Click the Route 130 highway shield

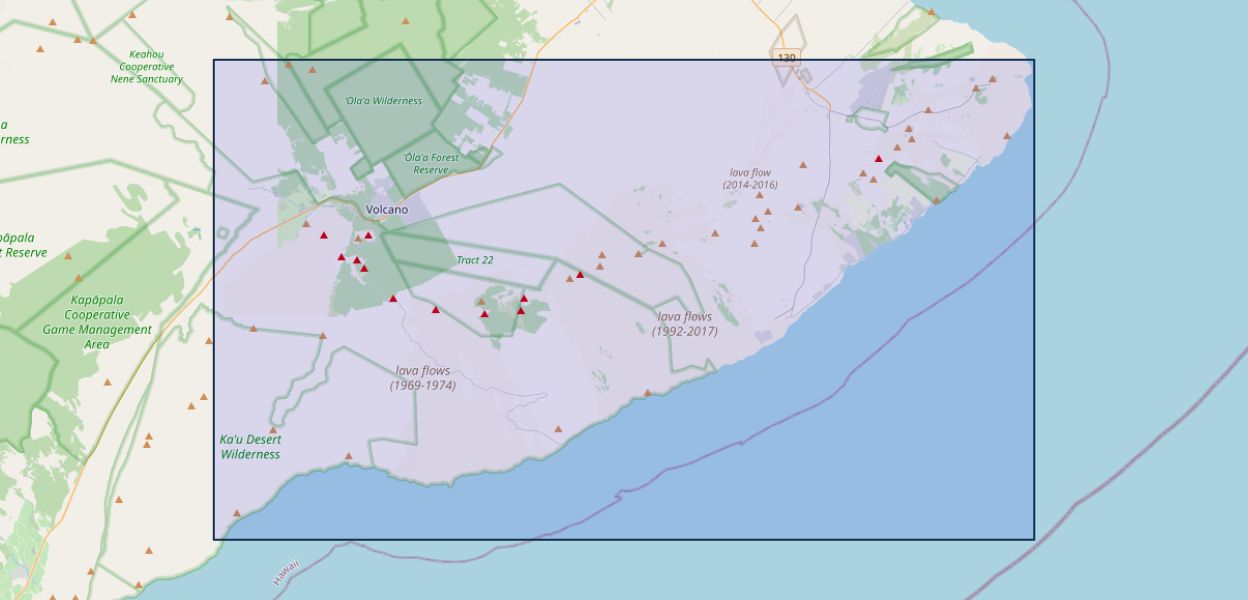[786, 58]
